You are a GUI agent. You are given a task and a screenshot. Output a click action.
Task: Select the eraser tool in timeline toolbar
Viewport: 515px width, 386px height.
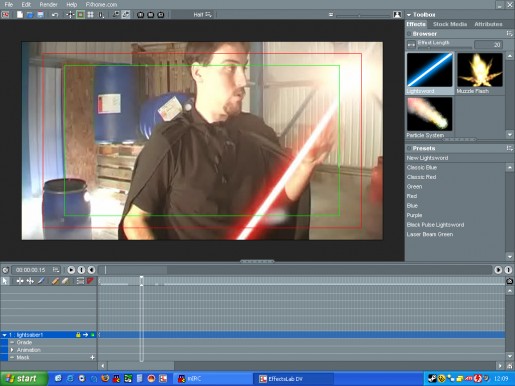pyautogui.click(x=65, y=281)
